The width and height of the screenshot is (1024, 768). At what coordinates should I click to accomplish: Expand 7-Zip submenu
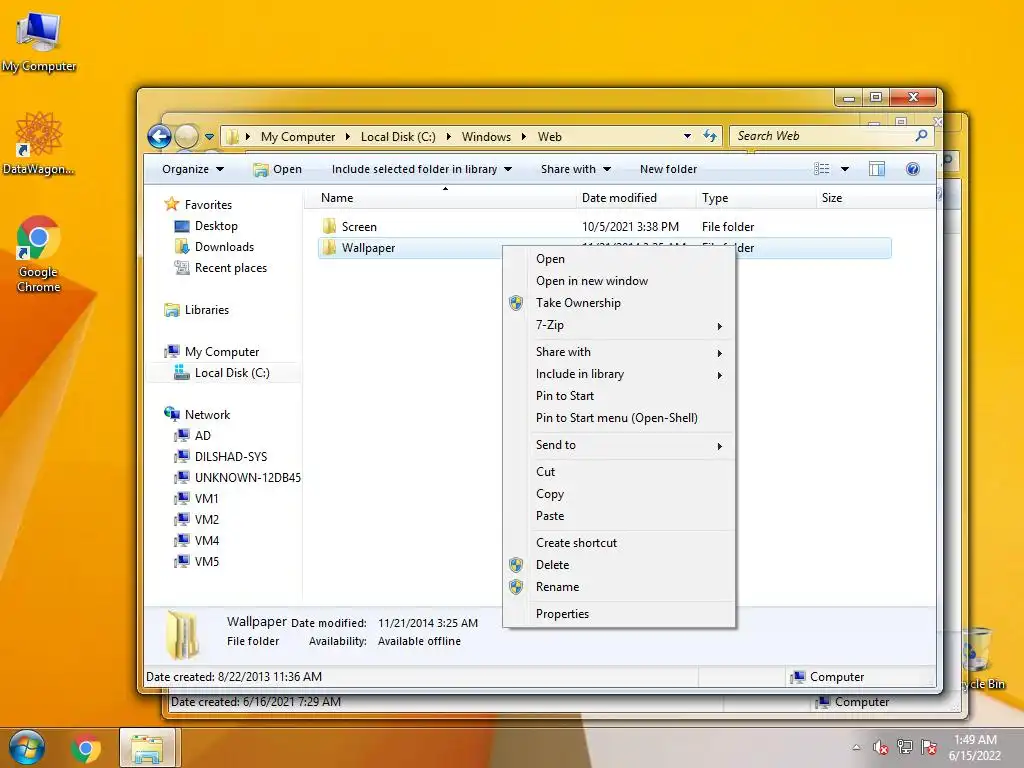619,325
